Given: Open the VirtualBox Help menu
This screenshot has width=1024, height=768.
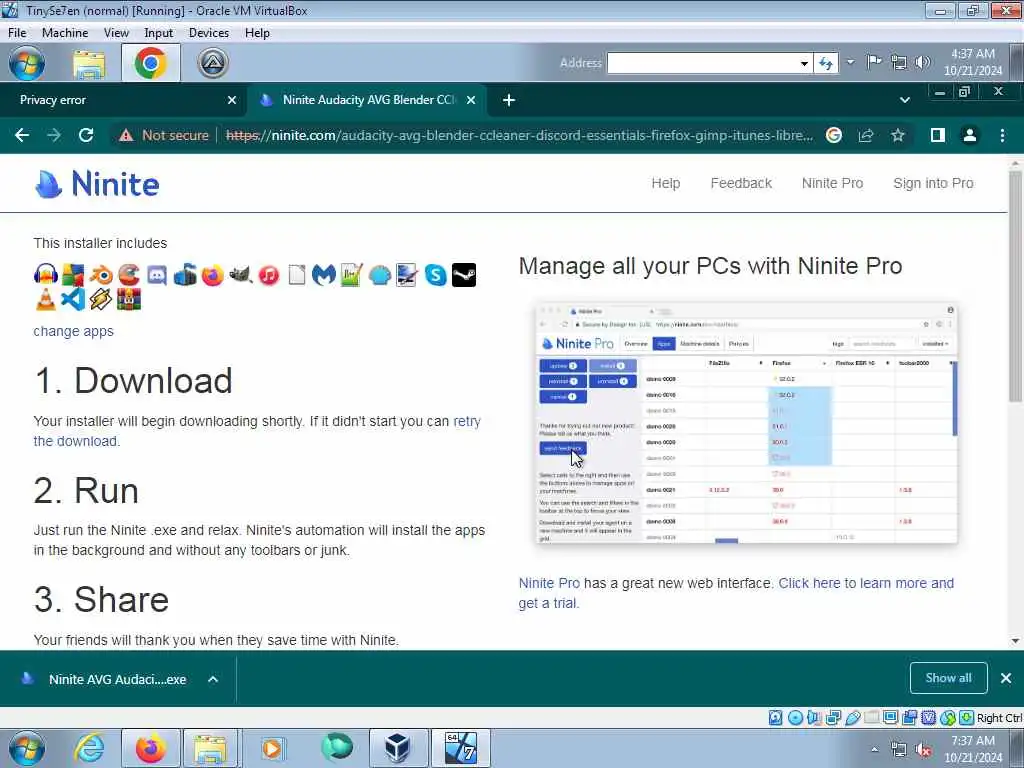Looking at the screenshot, I should point(257,33).
